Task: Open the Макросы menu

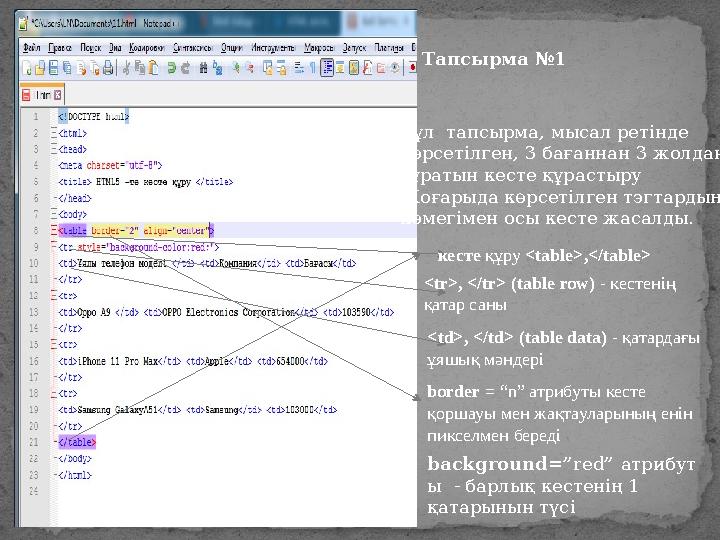Action: [319, 48]
